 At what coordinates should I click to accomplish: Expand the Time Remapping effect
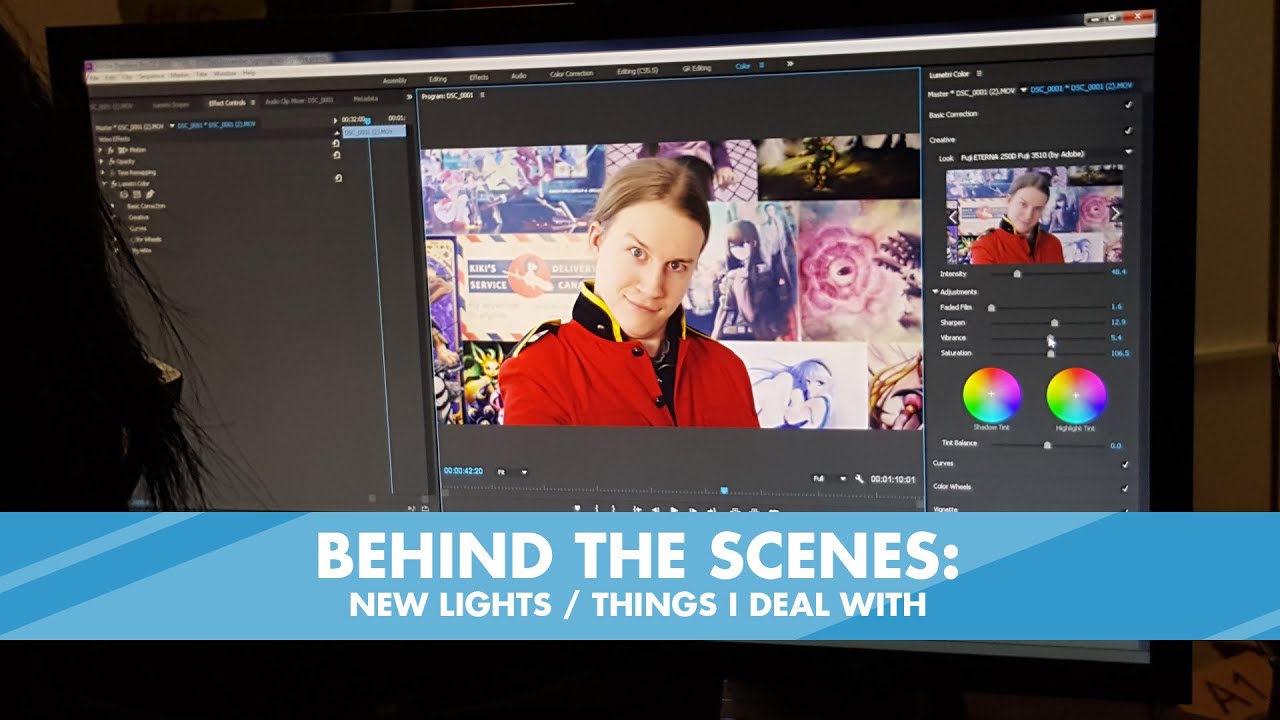pyautogui.click(x=103, y=172)
